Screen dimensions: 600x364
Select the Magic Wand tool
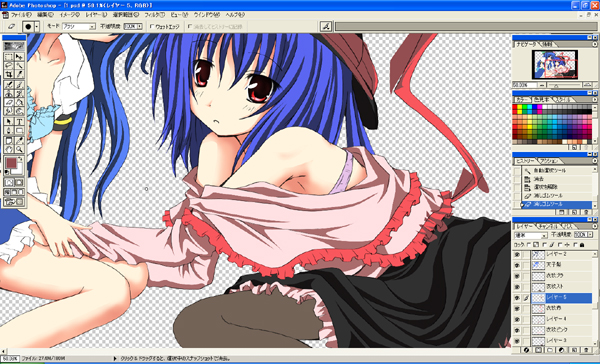(19, 65)
